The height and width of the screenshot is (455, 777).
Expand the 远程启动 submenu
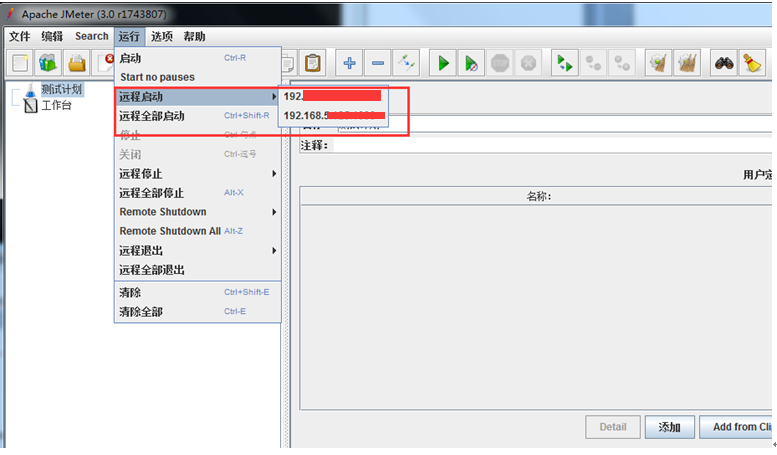(198, 97)
